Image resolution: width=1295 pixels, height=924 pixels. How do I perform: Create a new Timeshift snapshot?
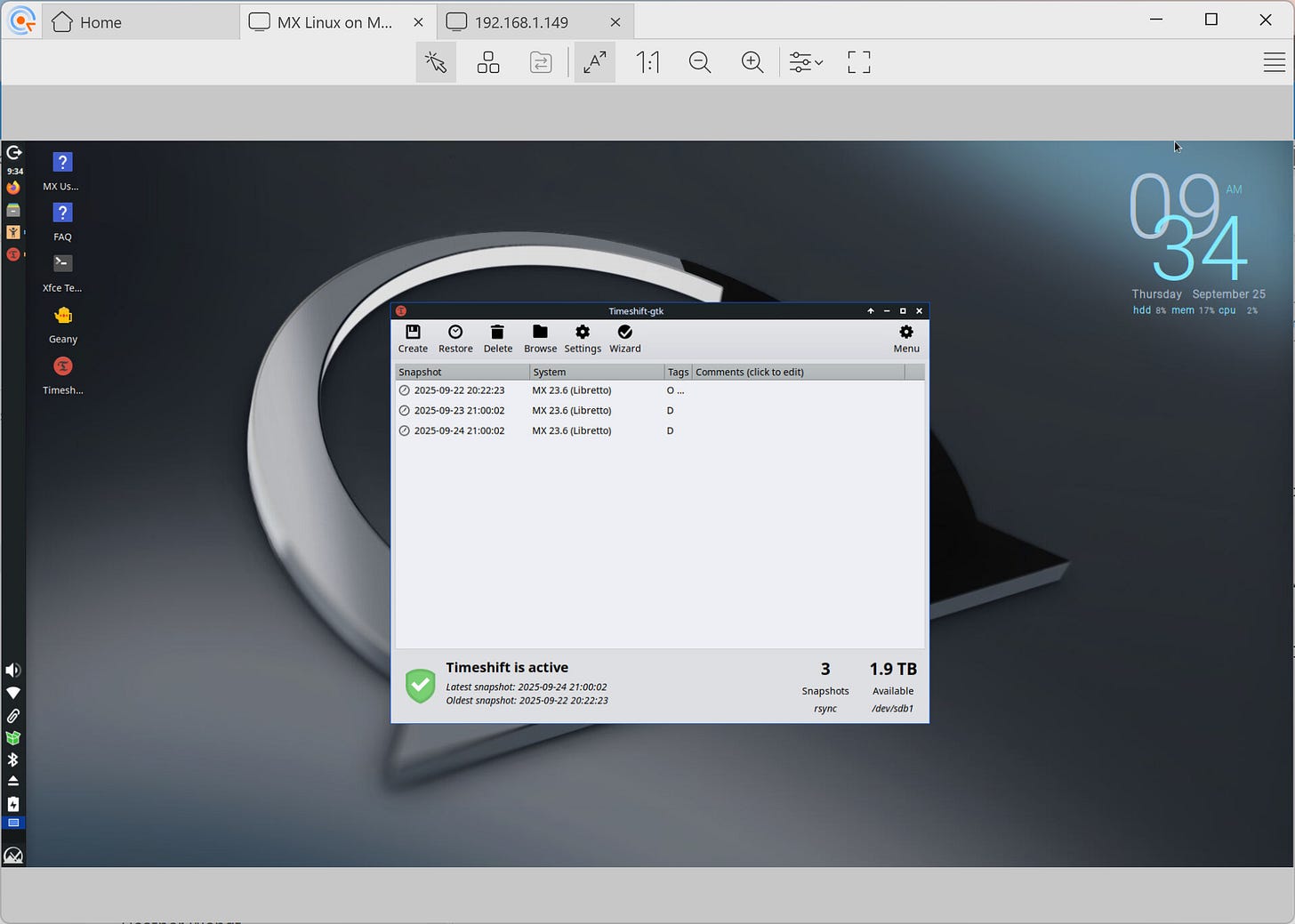(413, 339)
